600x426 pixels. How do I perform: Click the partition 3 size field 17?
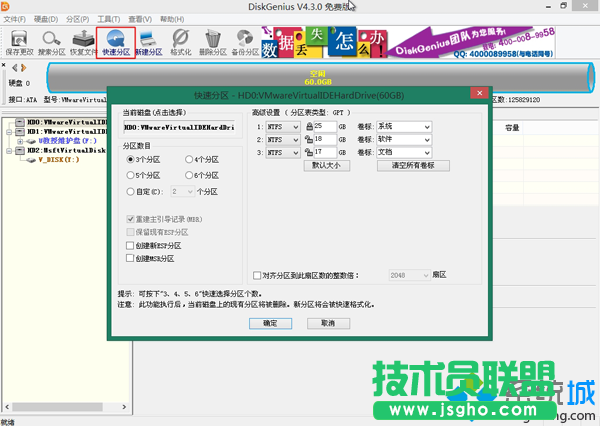(325, 152)
